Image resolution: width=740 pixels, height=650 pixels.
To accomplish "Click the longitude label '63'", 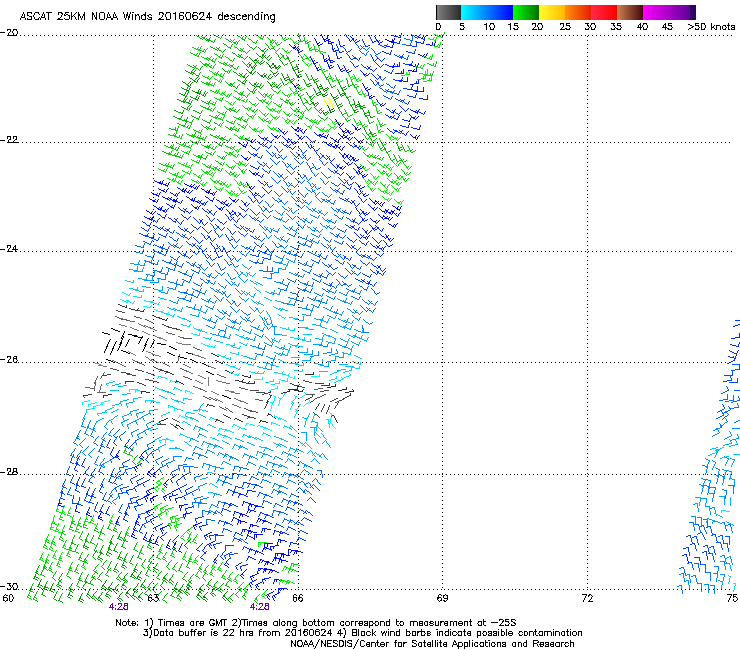I will pyautogui.click(x=153, y=599).
